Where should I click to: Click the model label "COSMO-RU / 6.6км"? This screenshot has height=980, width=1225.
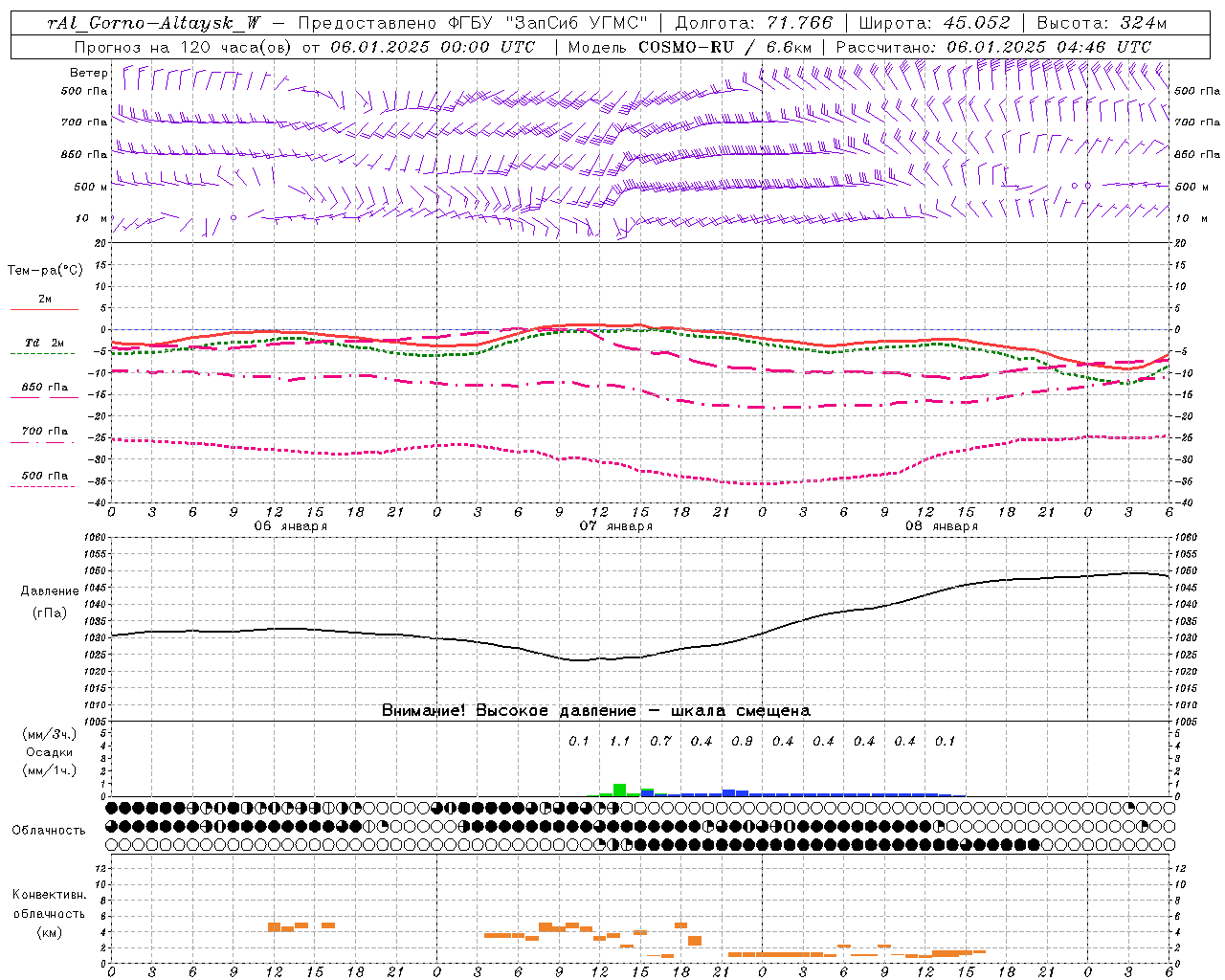click(725, 47)
